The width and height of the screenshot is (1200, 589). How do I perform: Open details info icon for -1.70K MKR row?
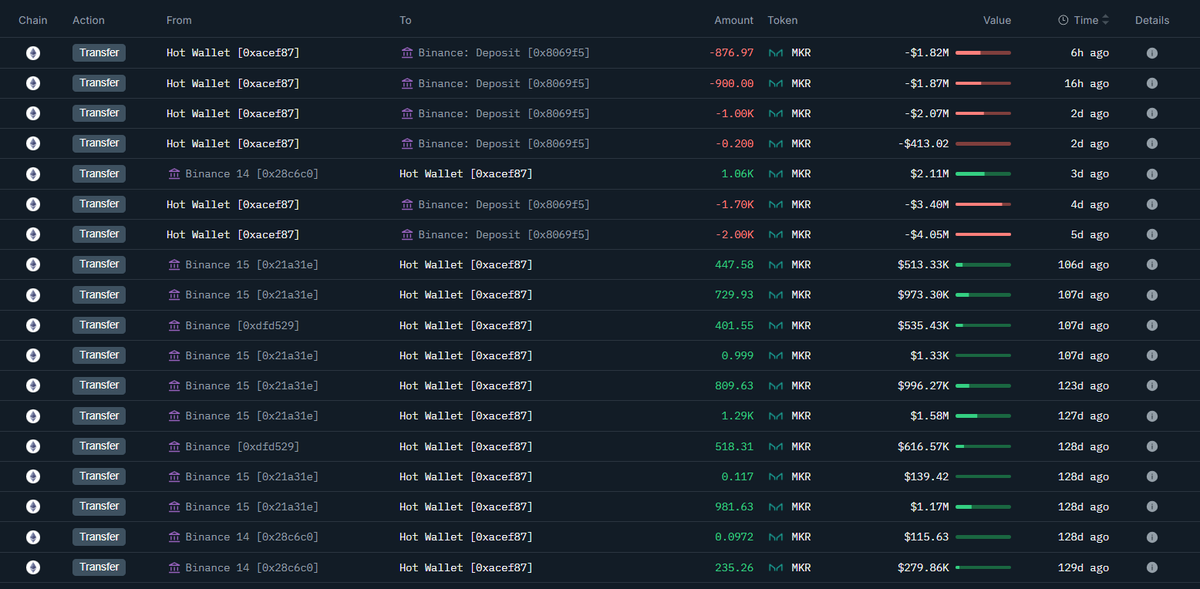[1152, 205]
